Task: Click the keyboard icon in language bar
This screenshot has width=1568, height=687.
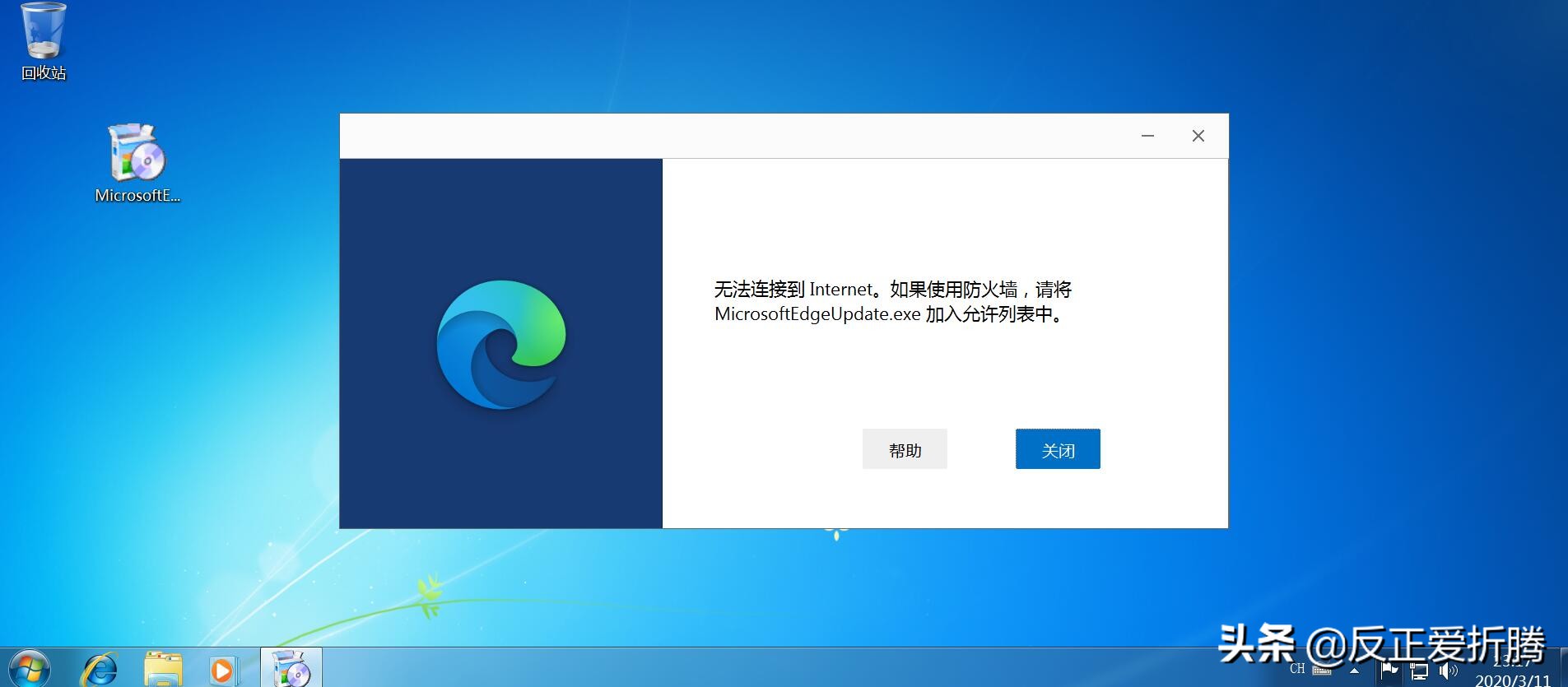Action: tap(1322, 670)
